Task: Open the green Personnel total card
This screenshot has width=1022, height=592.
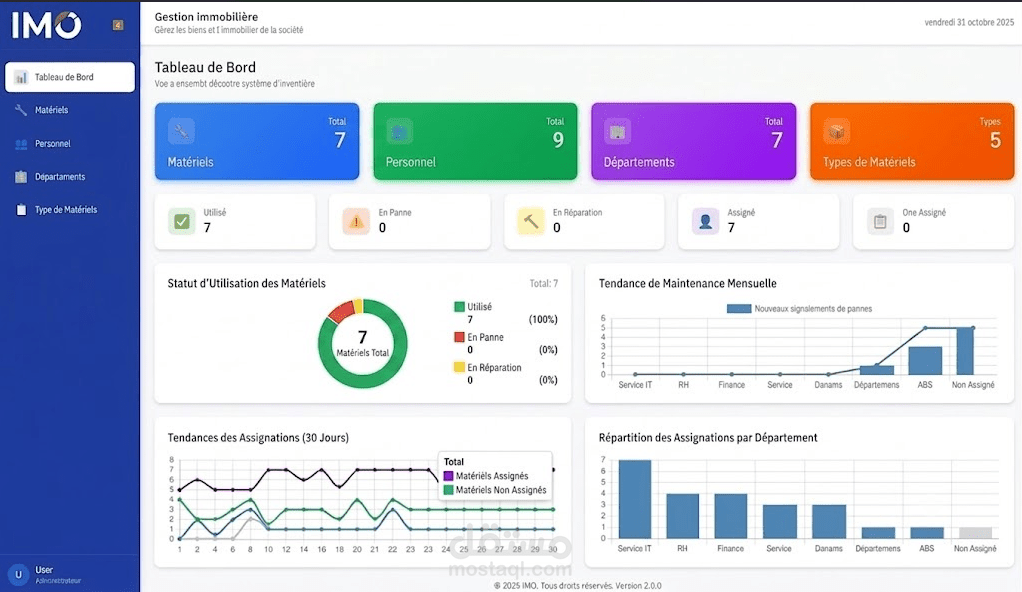Action: (x=475, y=141)
